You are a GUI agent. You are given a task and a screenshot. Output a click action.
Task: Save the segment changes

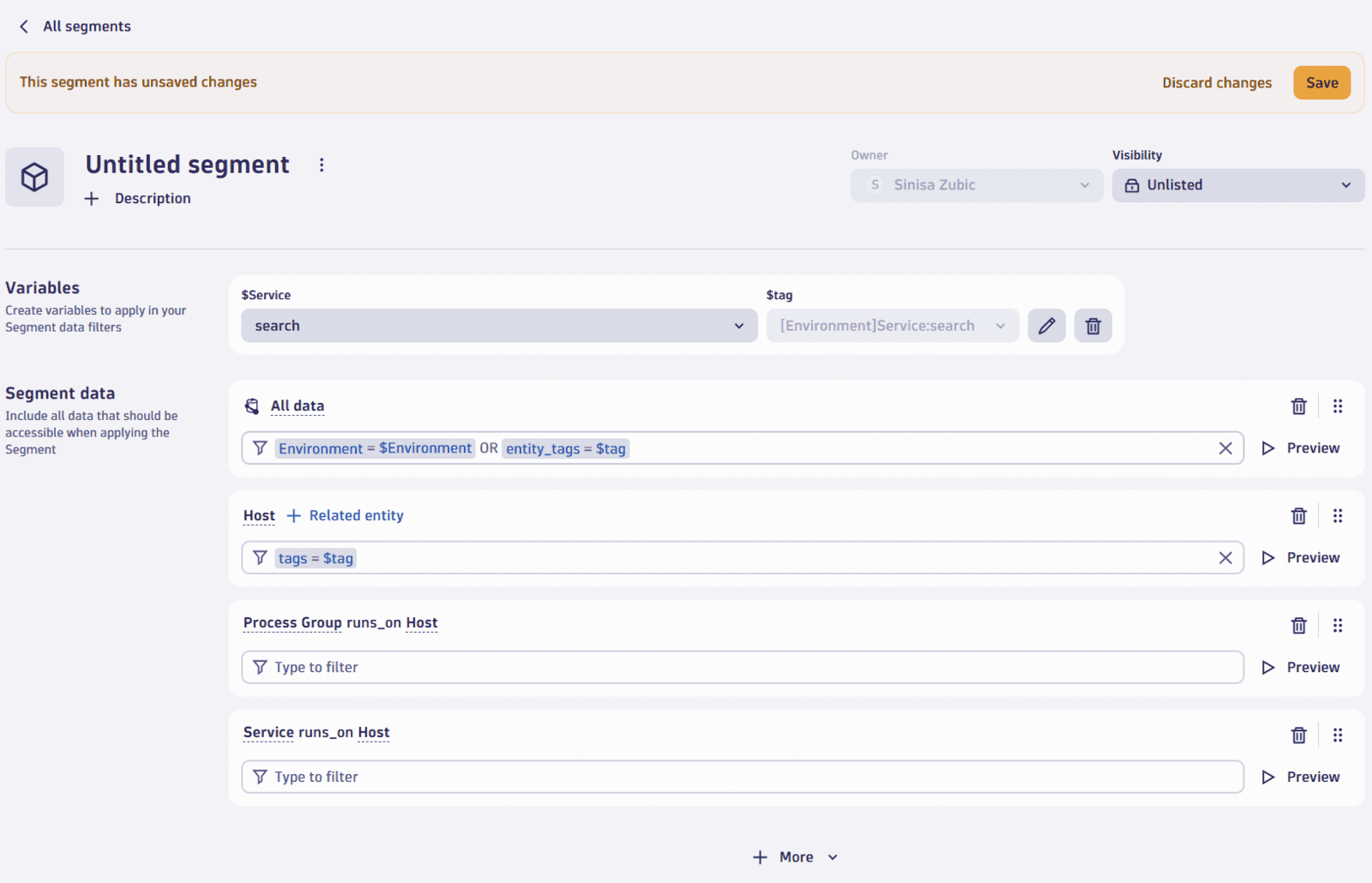1321,82
